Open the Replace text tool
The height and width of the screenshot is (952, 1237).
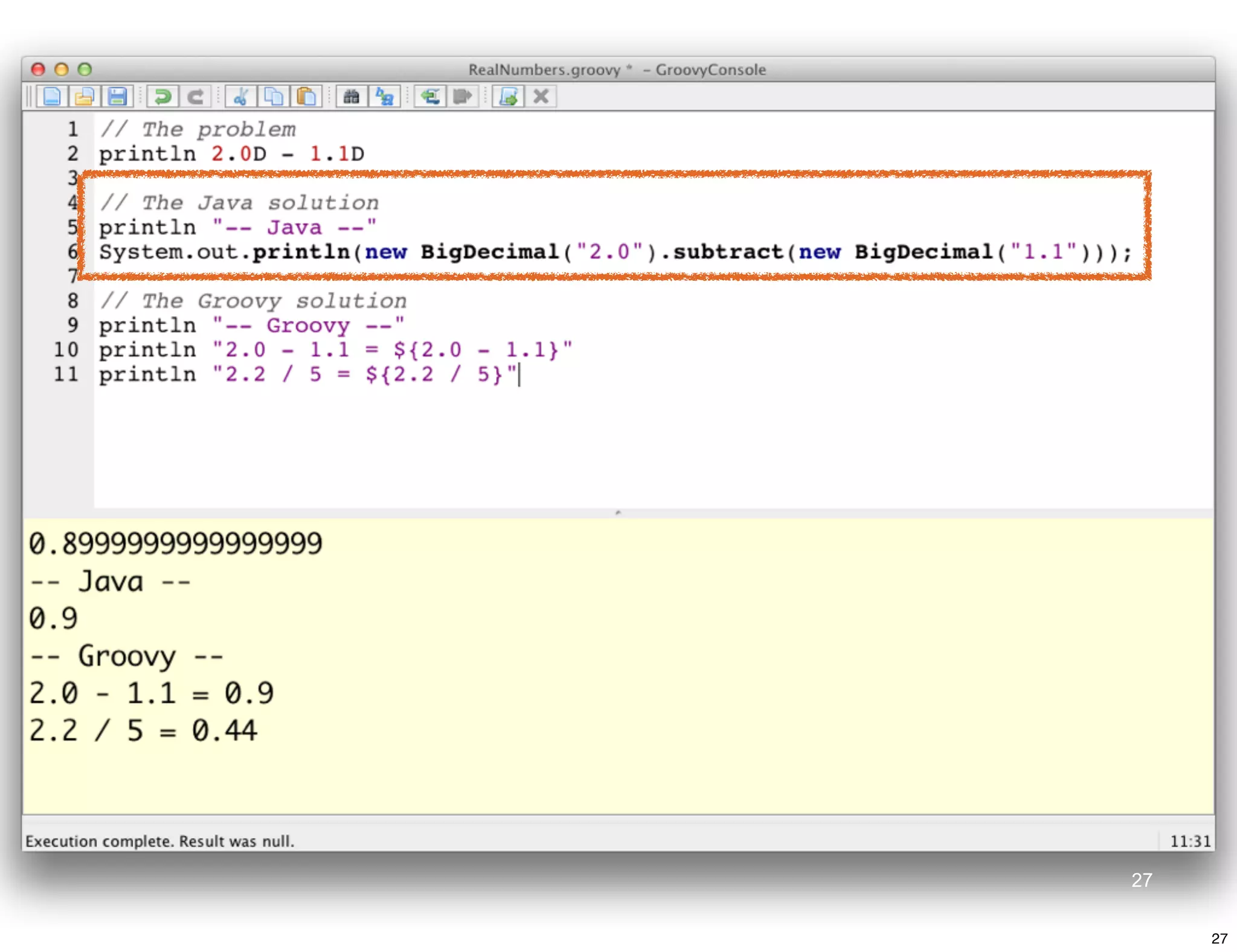[384, 97]
